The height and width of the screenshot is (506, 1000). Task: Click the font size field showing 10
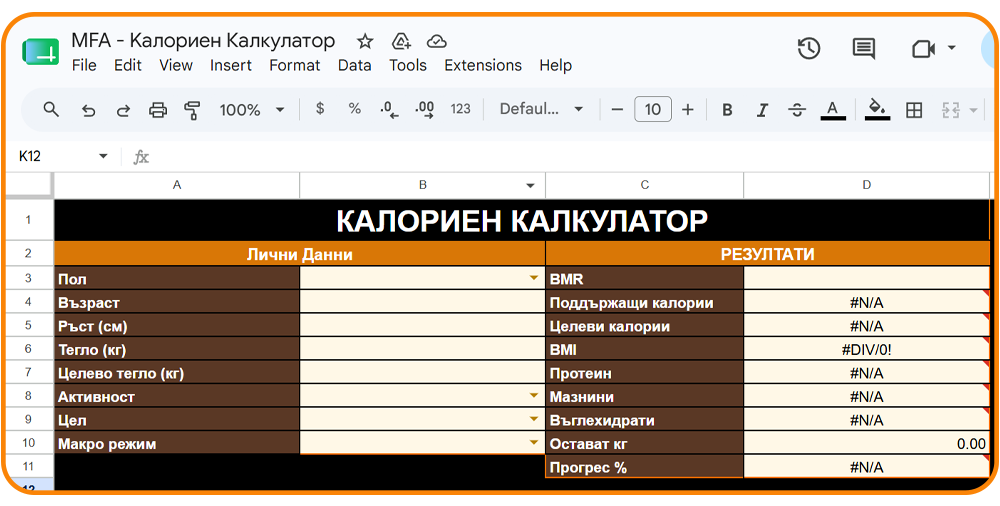point(652,110)
